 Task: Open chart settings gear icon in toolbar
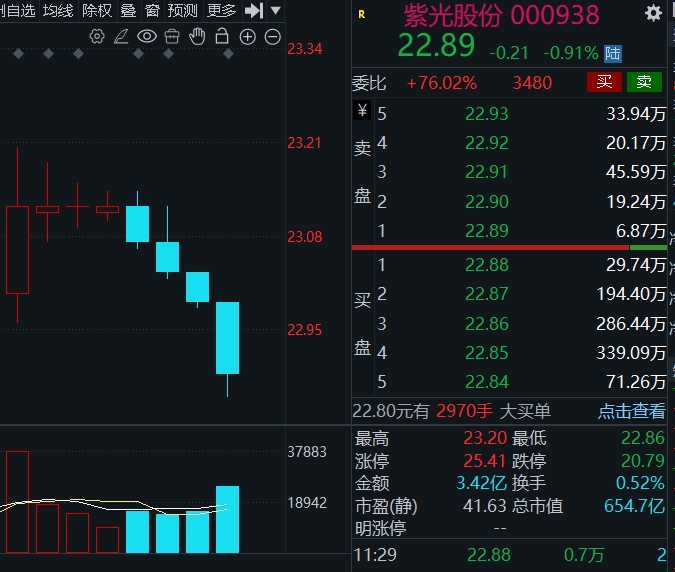97,37
